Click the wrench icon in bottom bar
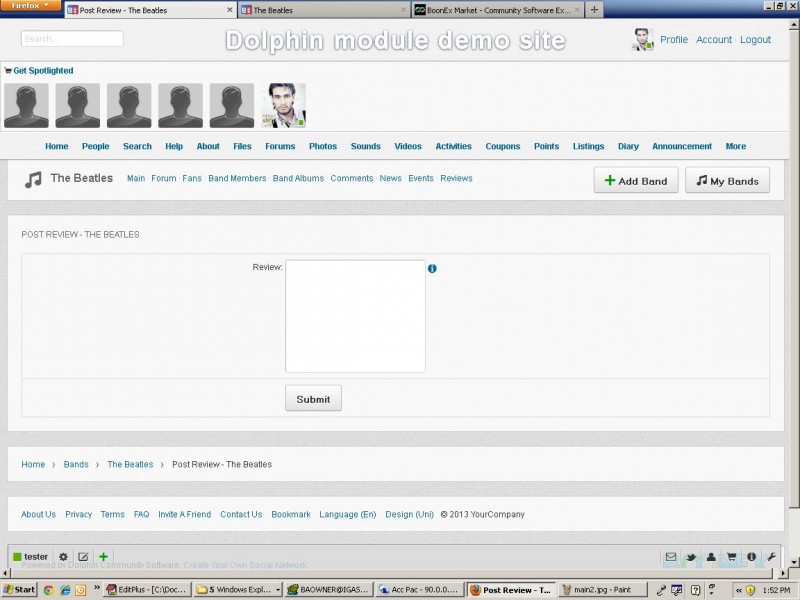The height and width of the screenshot is (600, 800). pos(771,557)
